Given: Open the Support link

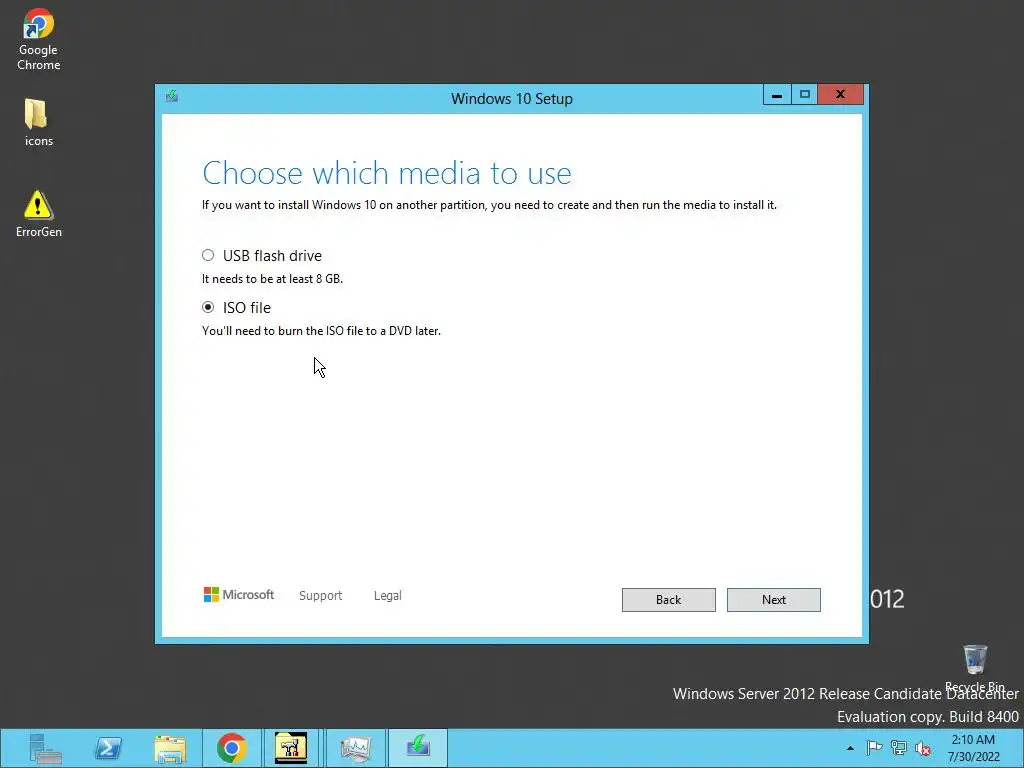Looking at the screenshot, I should point(320,596).
